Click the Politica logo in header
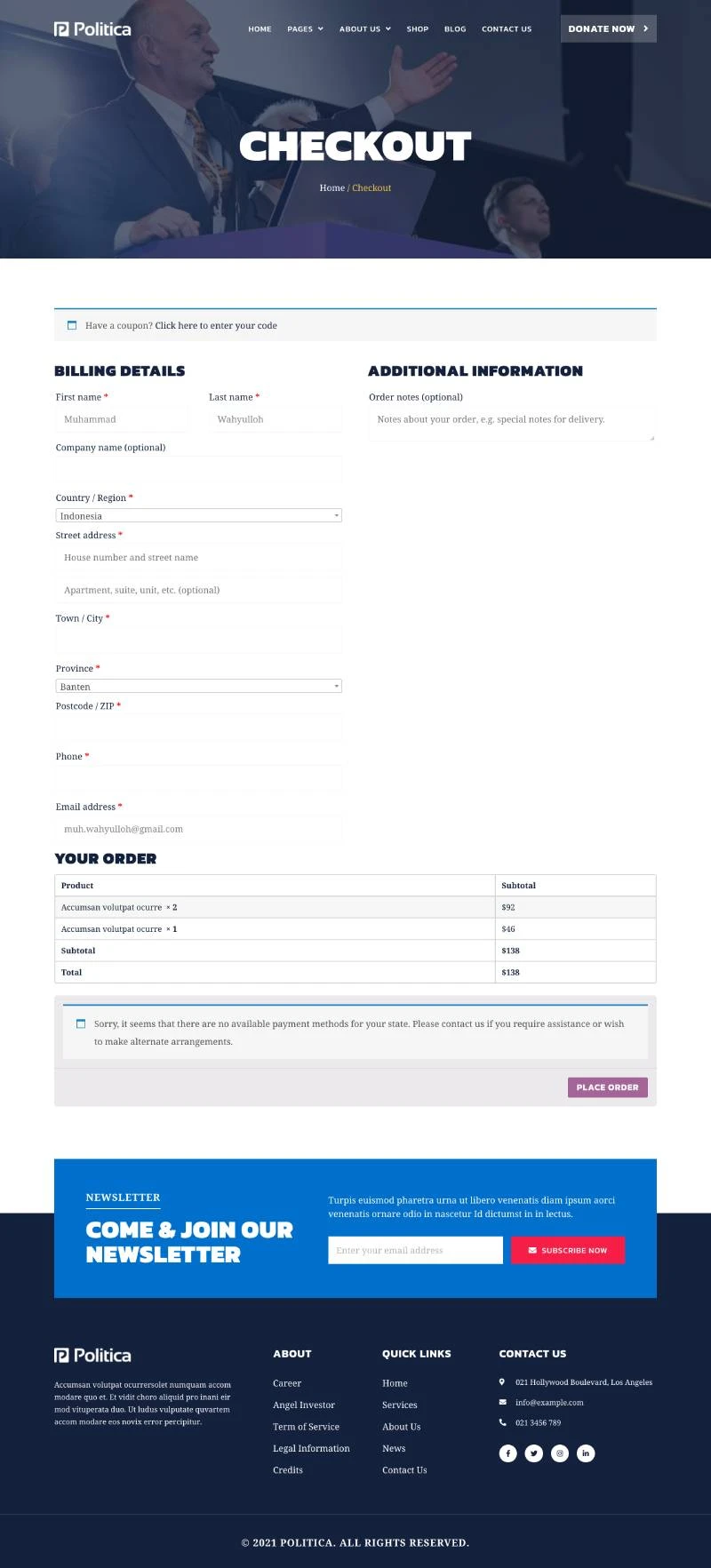Viewport: 711px width, 1568px height. (92, 29)
